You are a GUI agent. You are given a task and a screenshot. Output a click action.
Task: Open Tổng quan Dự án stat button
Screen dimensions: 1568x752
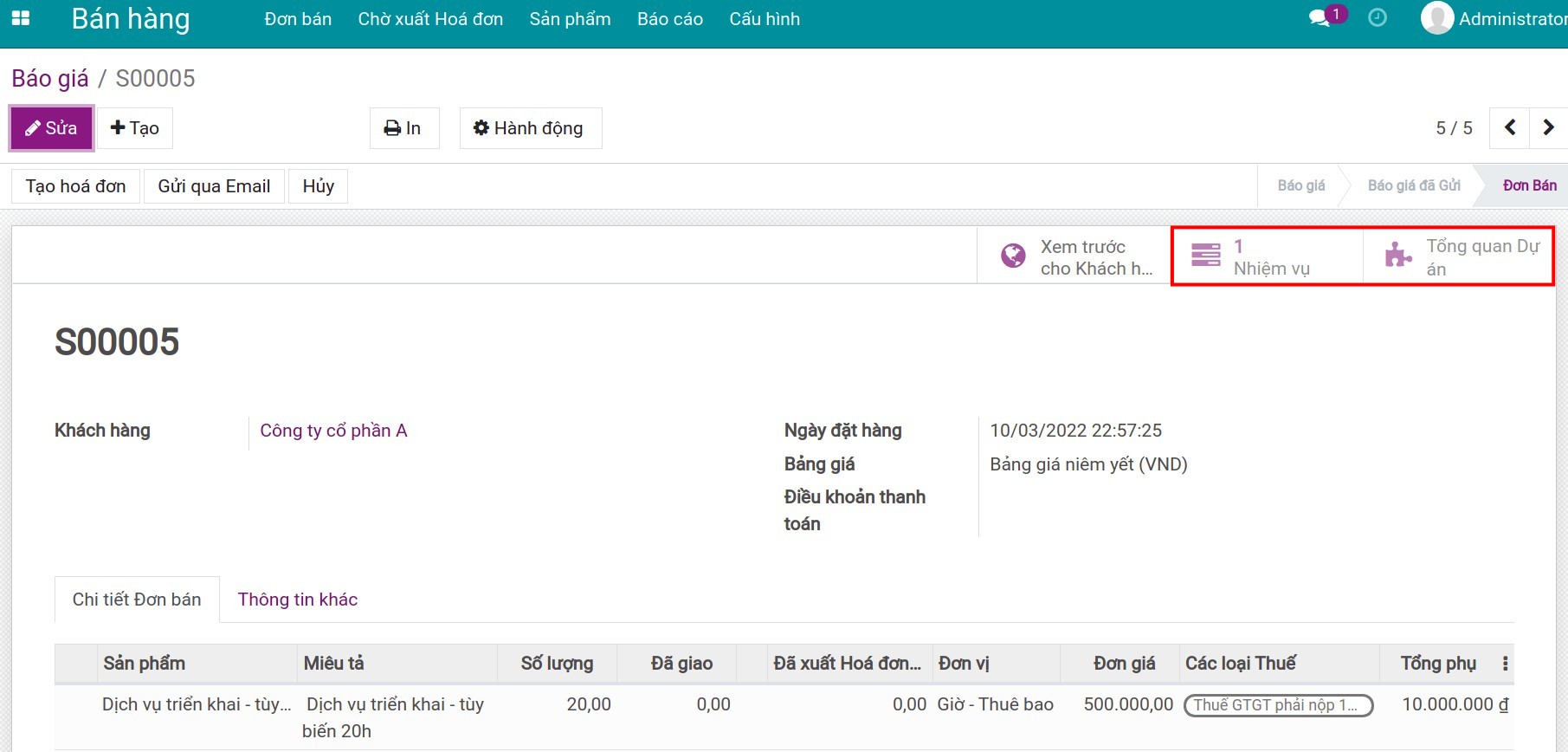coord(1459,256)
